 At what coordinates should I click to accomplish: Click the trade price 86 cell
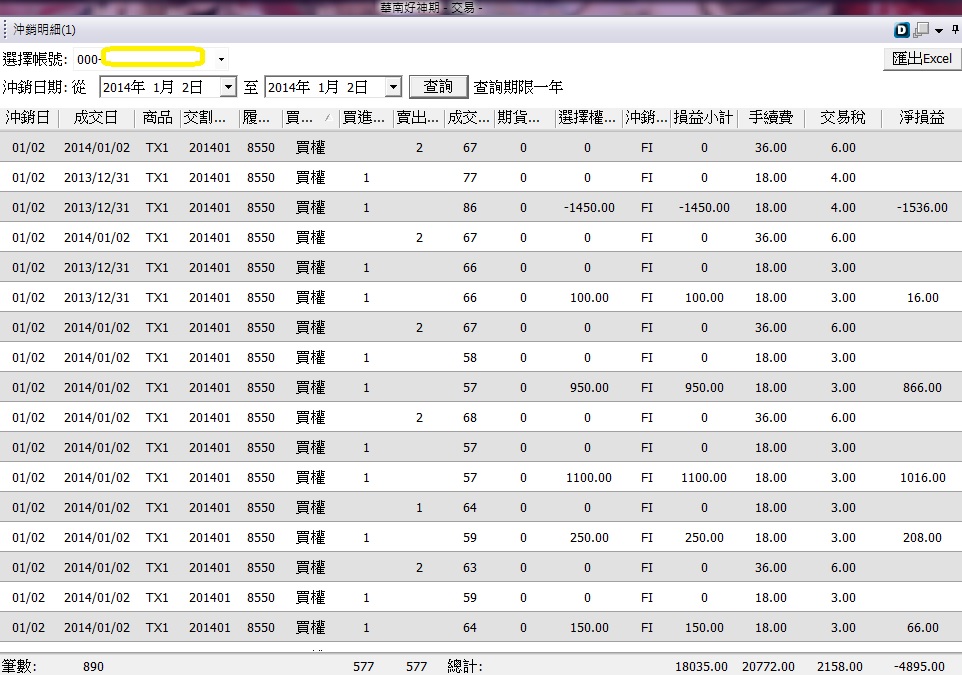470,207
